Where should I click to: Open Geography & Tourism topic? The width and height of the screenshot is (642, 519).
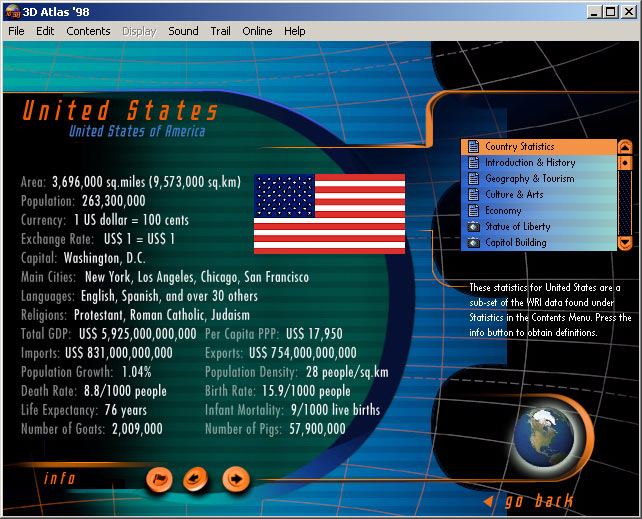coord(539,178)
